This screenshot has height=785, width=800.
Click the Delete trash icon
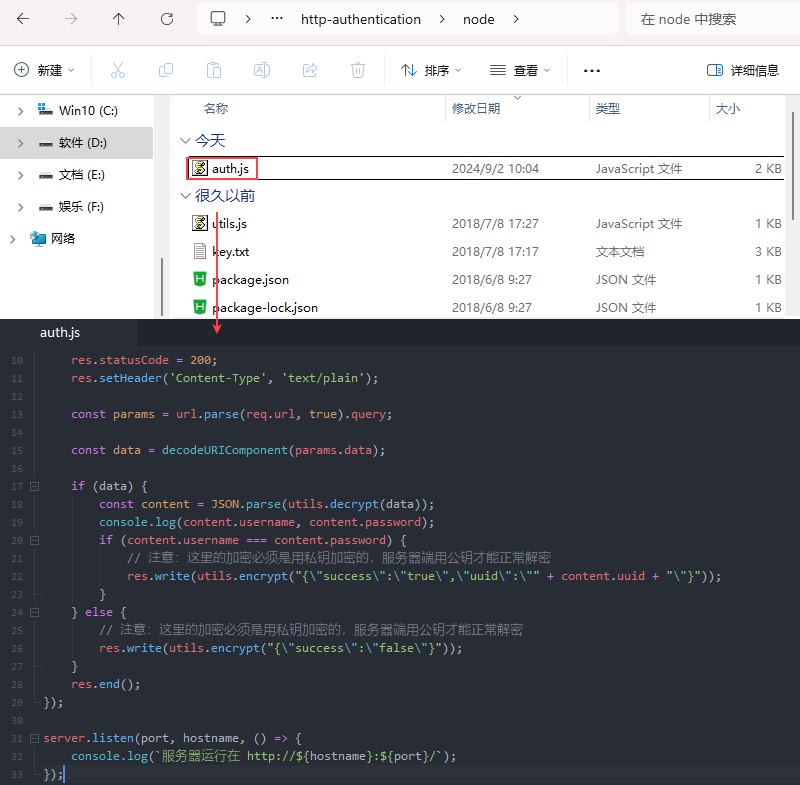(358, 70)
